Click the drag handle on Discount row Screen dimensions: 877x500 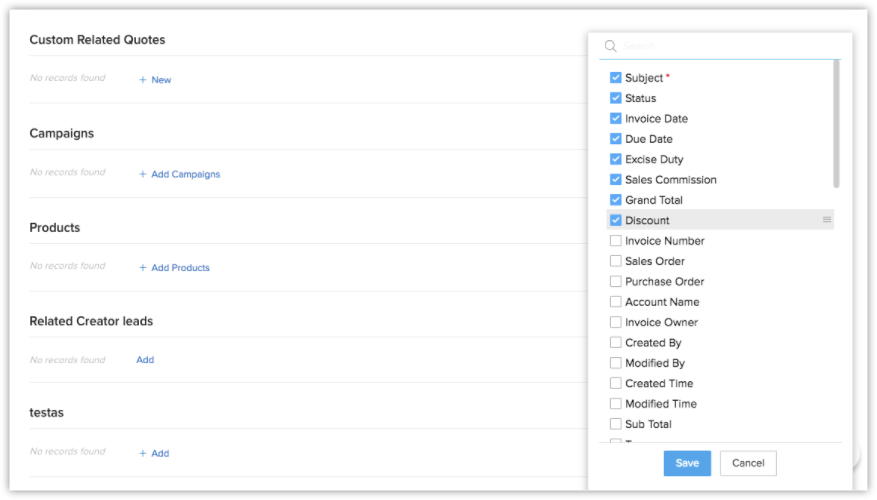click(x=827, y=220)
